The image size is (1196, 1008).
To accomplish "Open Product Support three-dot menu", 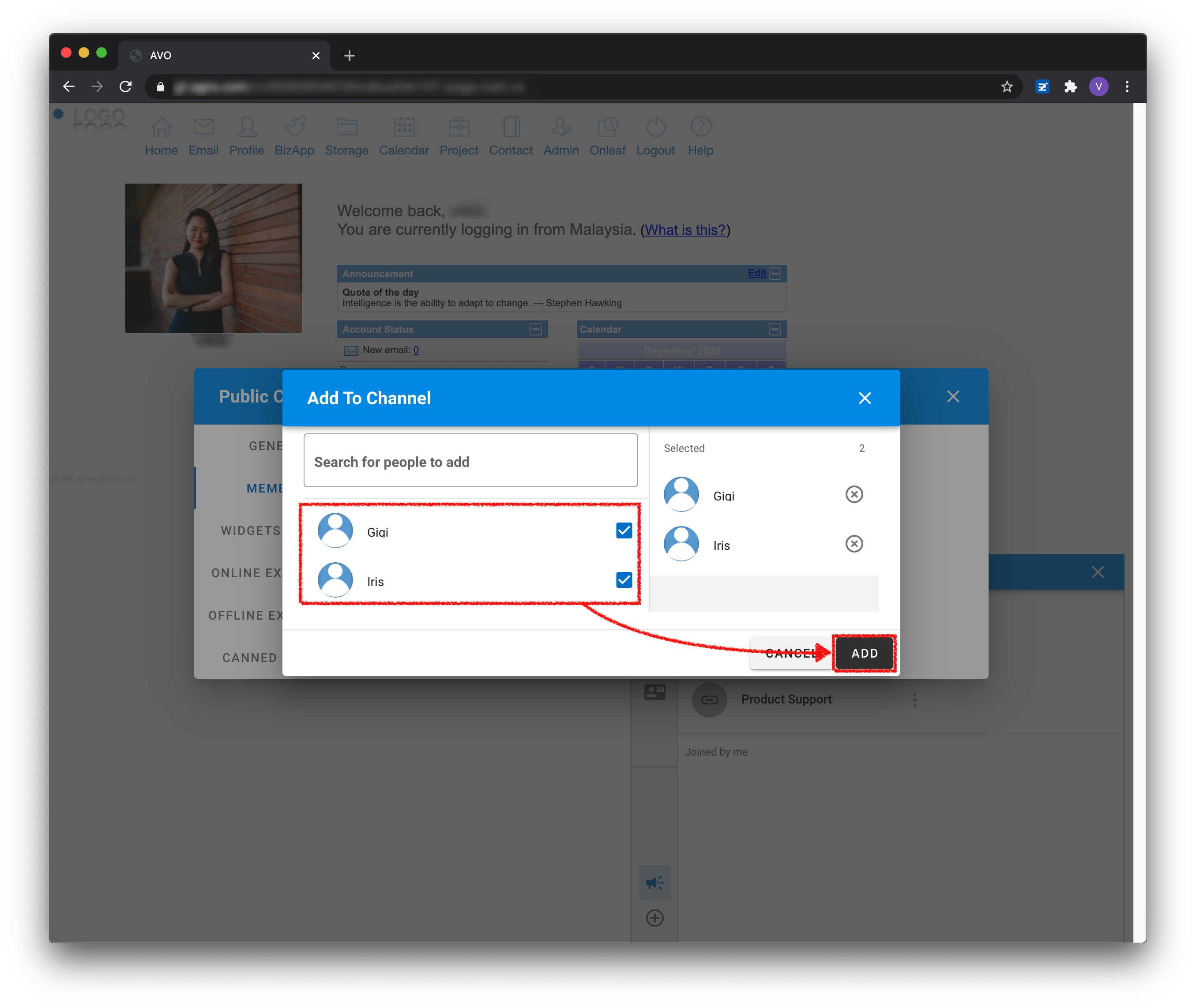I will click(x=914, y=700).
